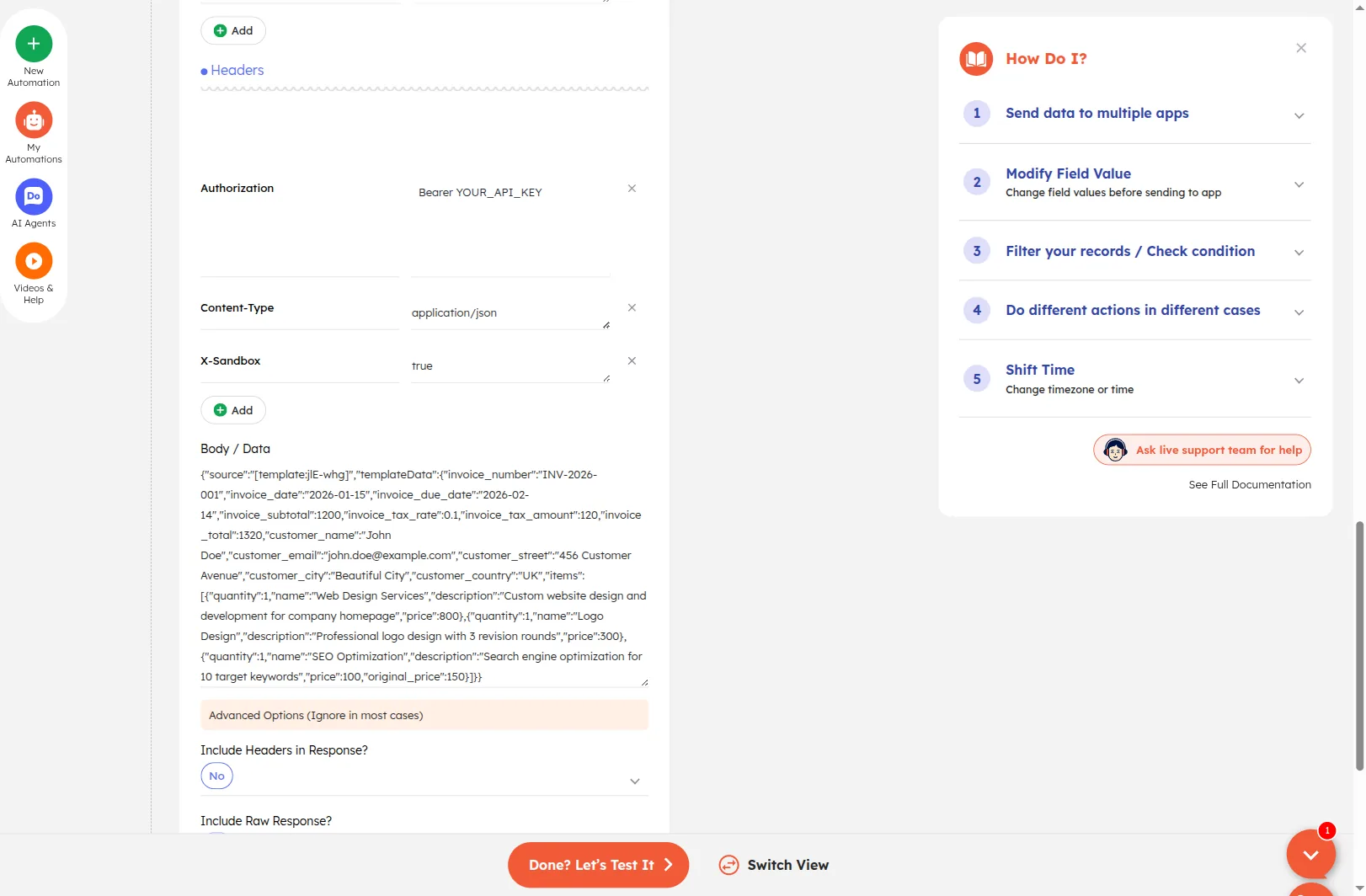This screenshot has width=1366, height=896.
Task: Click step number 1 circle
Action: [977, 113]
